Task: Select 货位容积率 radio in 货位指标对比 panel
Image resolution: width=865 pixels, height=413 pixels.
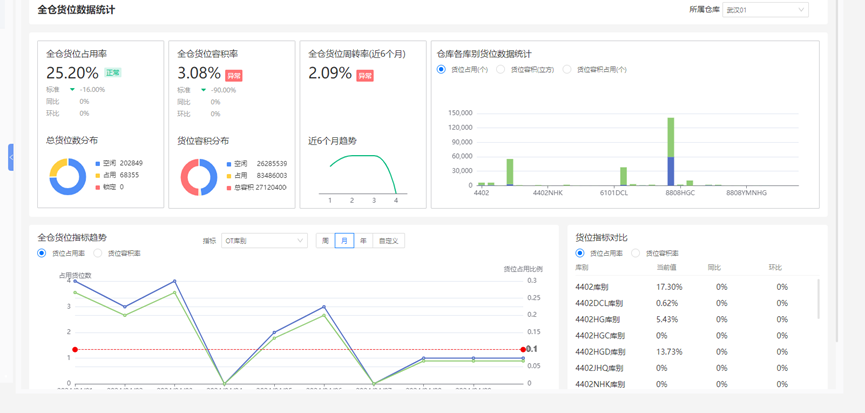Action: coord(636,254)
